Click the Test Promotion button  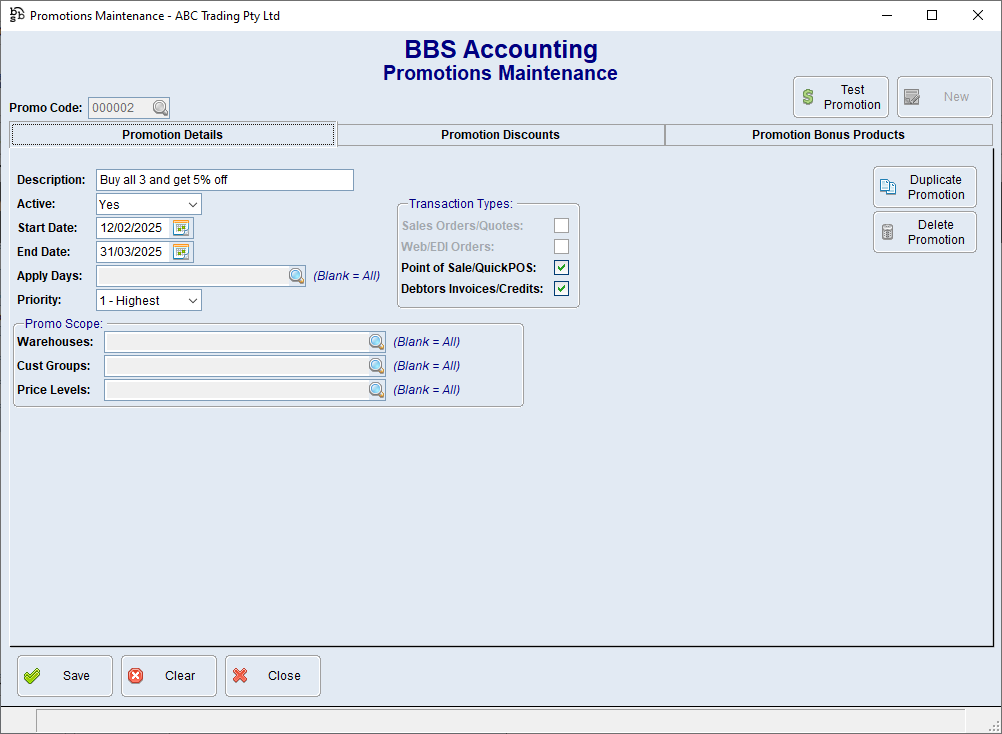point(840,97)
